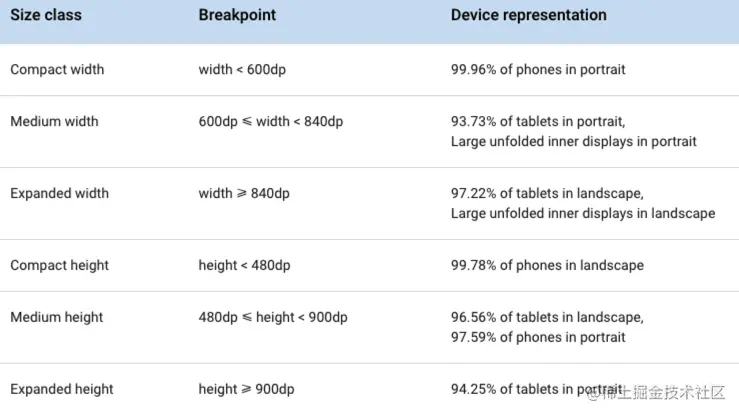Viewport: 739px width, 415px height.
Task: Click 93.73% of tablets in portrait text
Action: 538,122
